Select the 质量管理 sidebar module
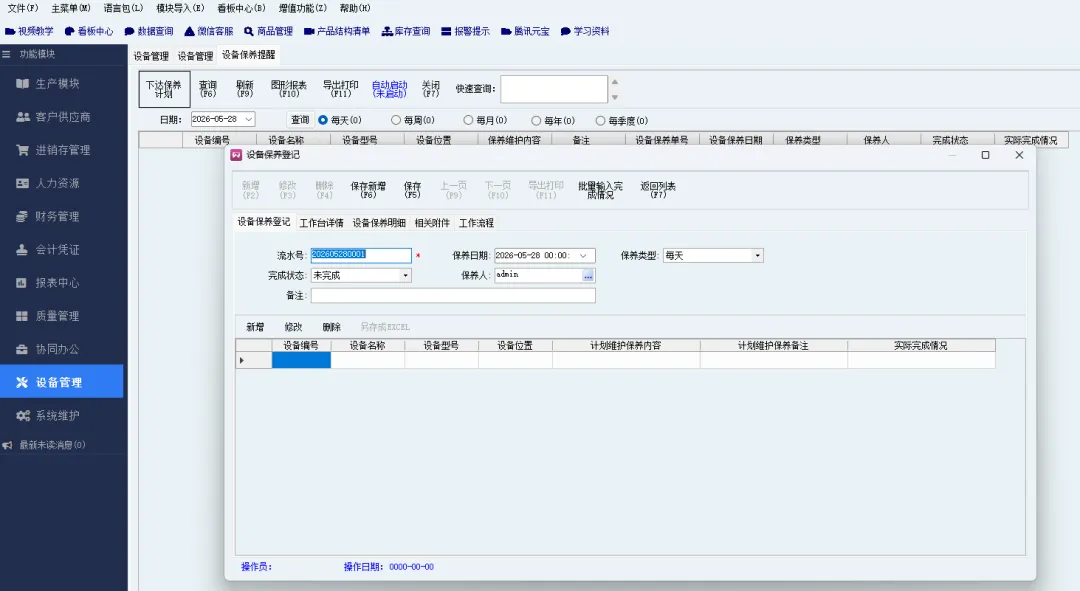 61,315
